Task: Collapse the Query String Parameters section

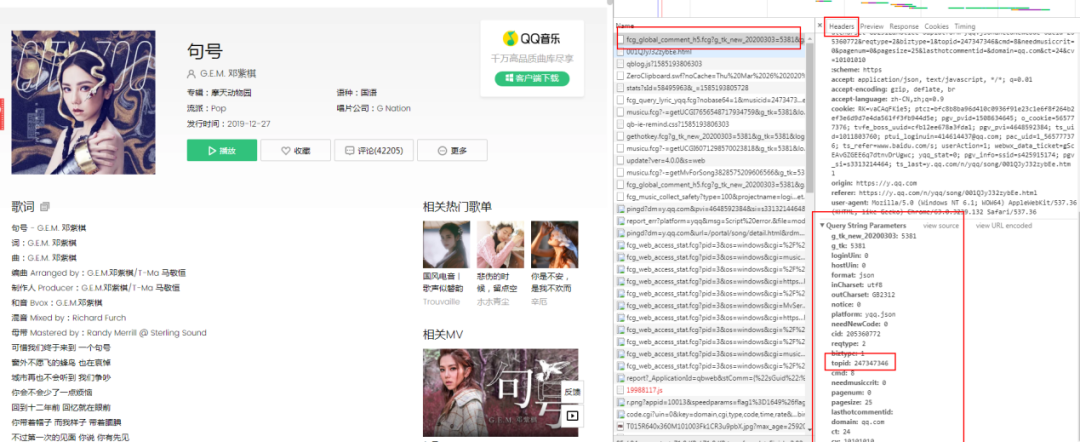Action: pos(822,226)
